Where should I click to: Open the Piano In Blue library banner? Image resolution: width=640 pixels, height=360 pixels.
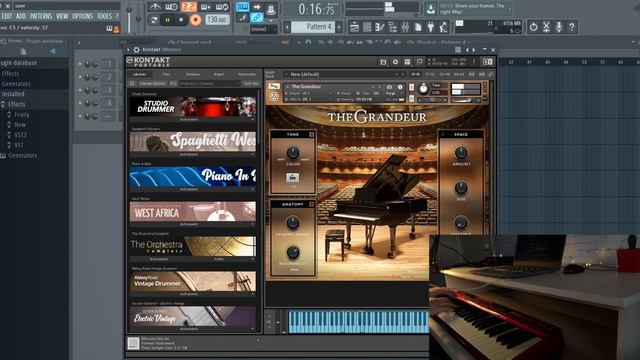click(193, 177)
